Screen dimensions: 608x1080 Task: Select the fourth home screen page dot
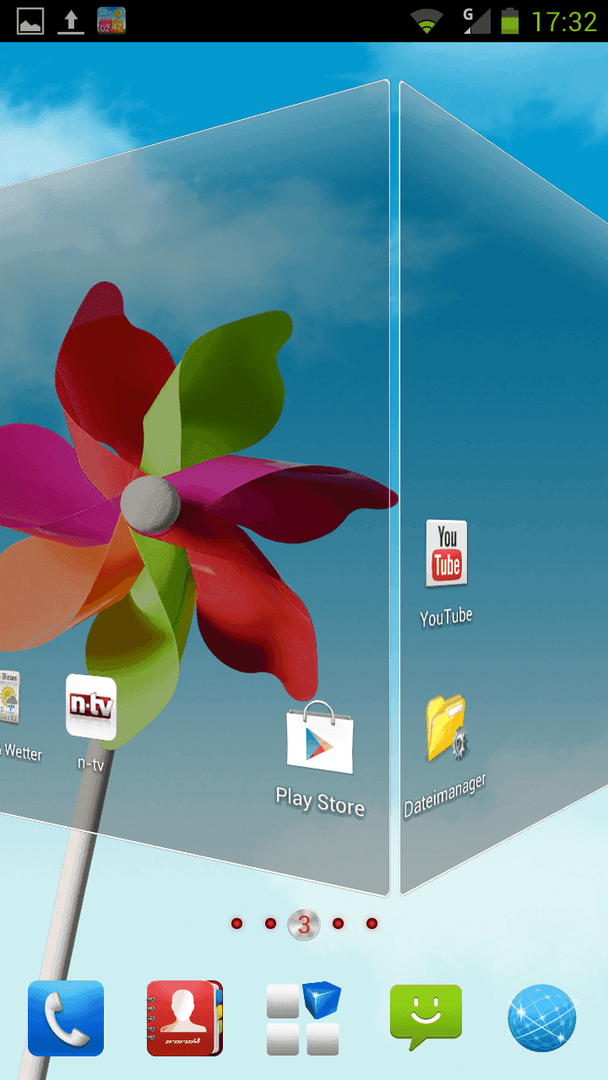(x=338, y=923)
